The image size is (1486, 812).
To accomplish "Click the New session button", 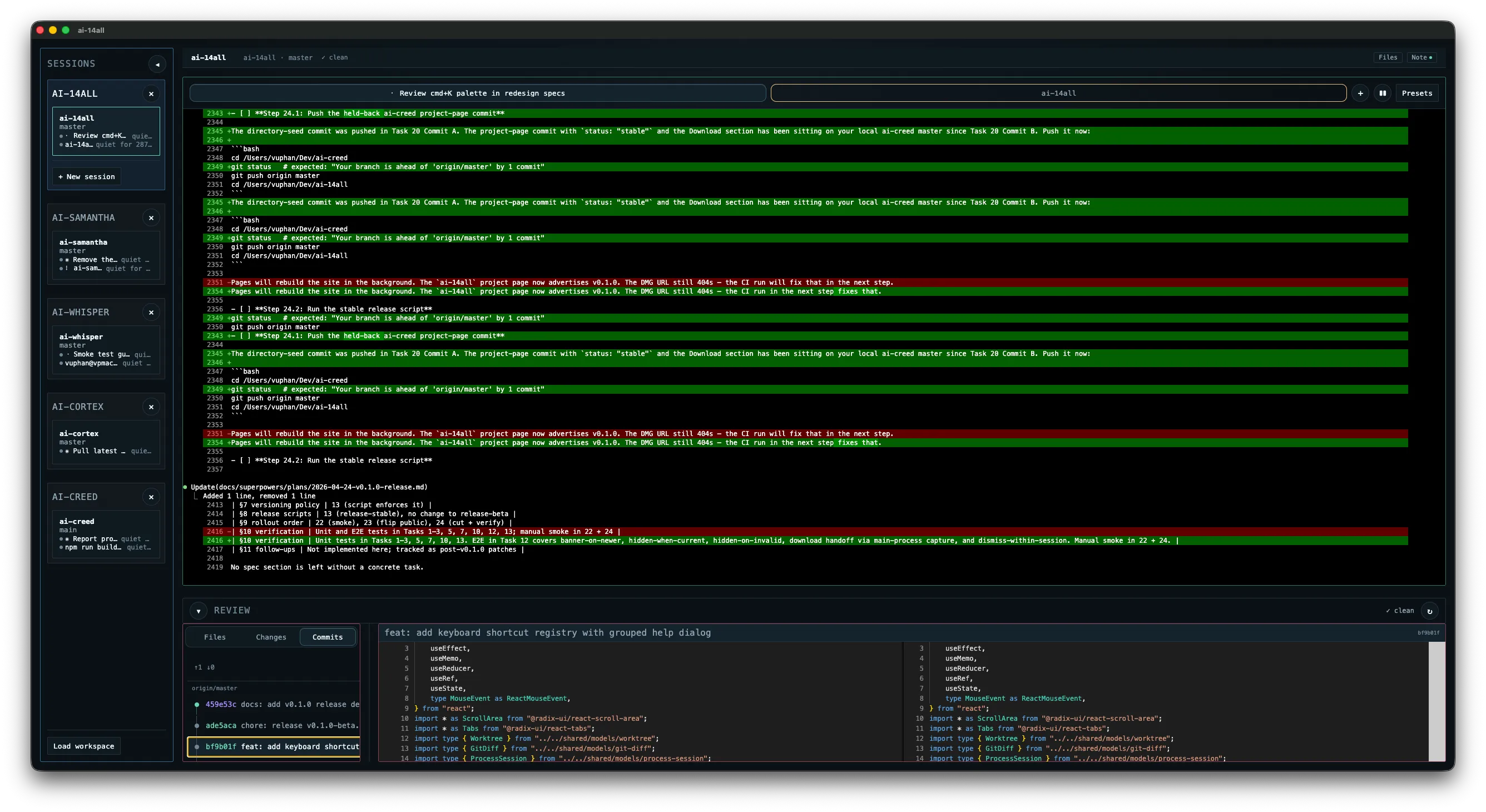I will pos(87,176).
